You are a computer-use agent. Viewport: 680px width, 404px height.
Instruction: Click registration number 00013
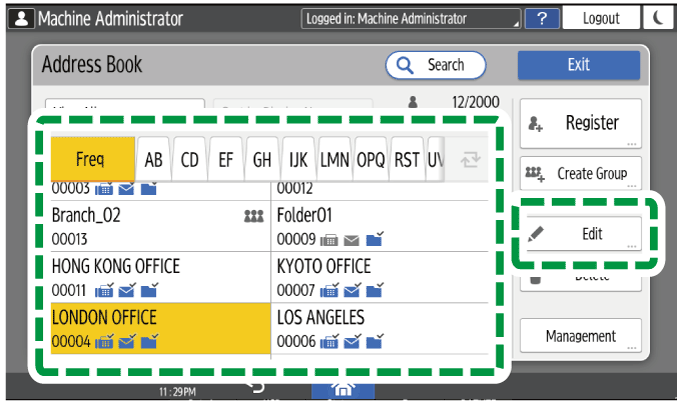(x=69, y=239)
